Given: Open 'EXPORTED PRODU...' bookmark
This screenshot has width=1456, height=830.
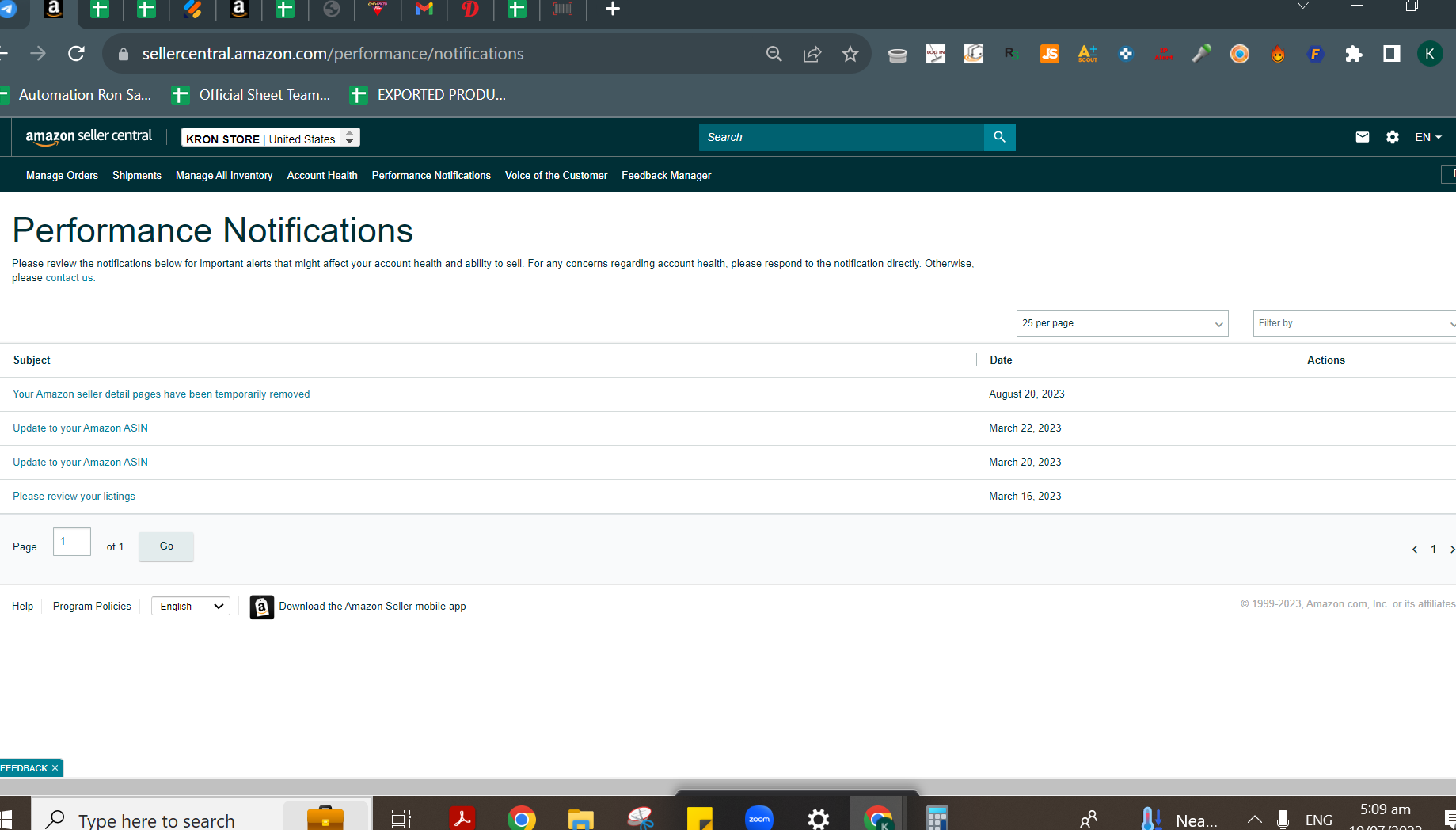Looking at the screenshot, I should pyautogui.click(x=428, y=95).
